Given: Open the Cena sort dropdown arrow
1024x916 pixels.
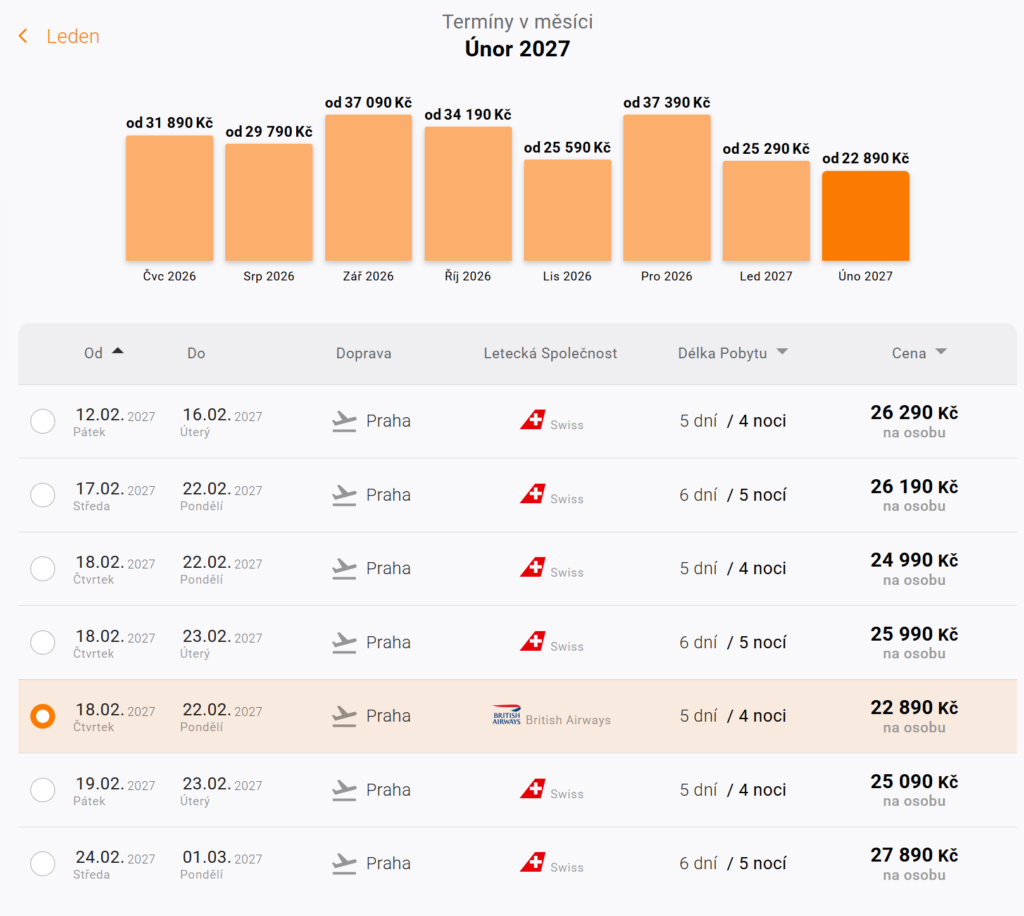Looking at the screenshot, I should [x=941, y=352].
